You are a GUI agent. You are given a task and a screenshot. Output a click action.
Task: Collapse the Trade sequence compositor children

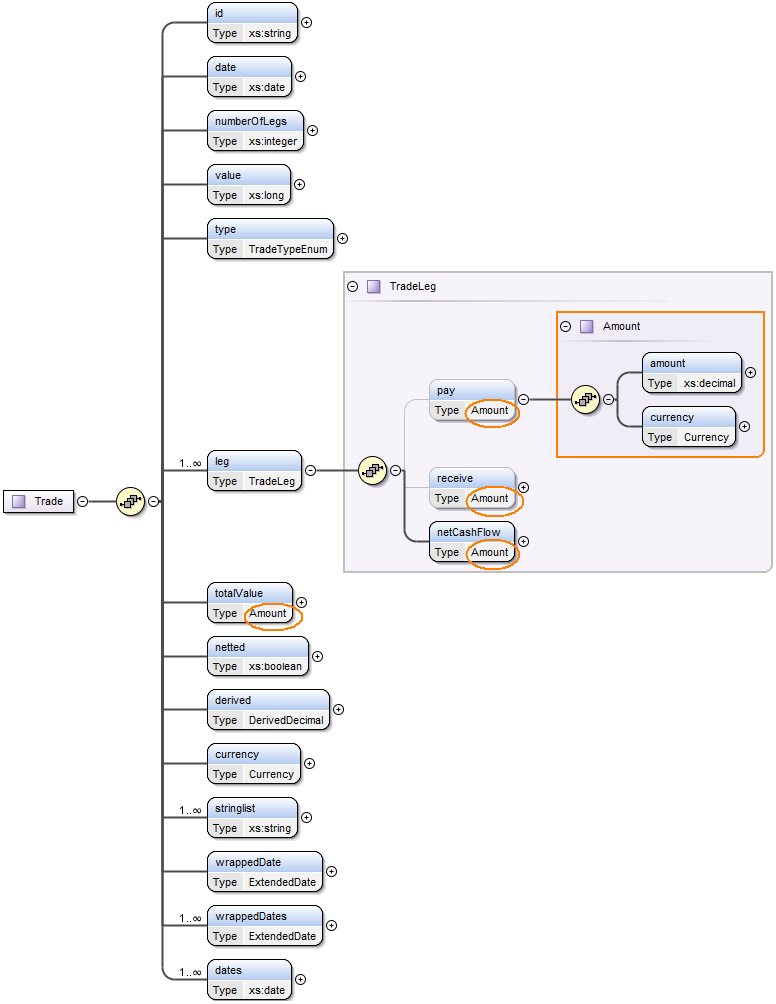point(154,501)
